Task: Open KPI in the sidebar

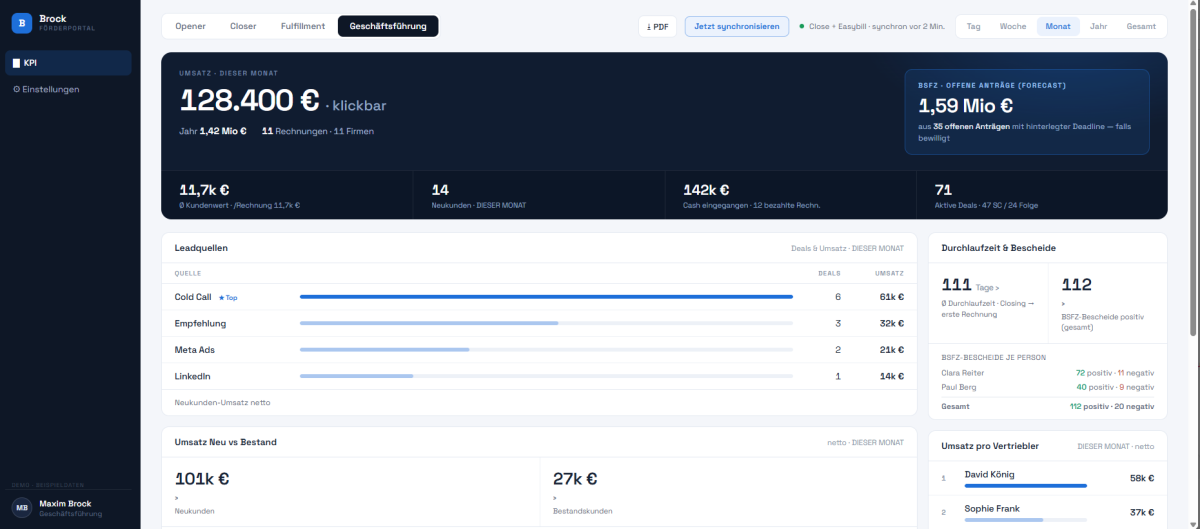Action: (68, 63)
